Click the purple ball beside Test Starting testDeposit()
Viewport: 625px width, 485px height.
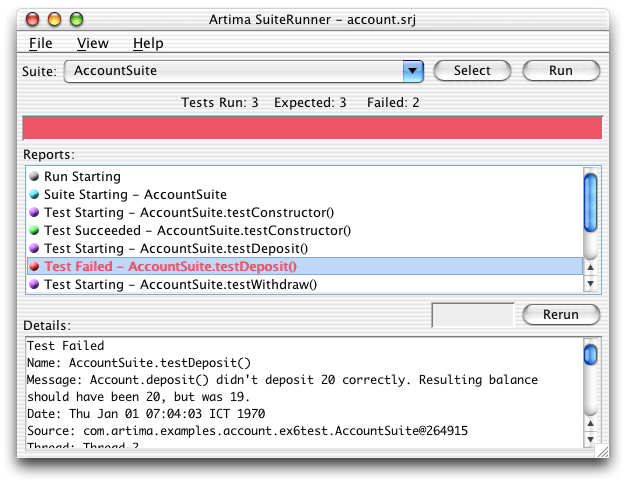[x=34, y=248]
